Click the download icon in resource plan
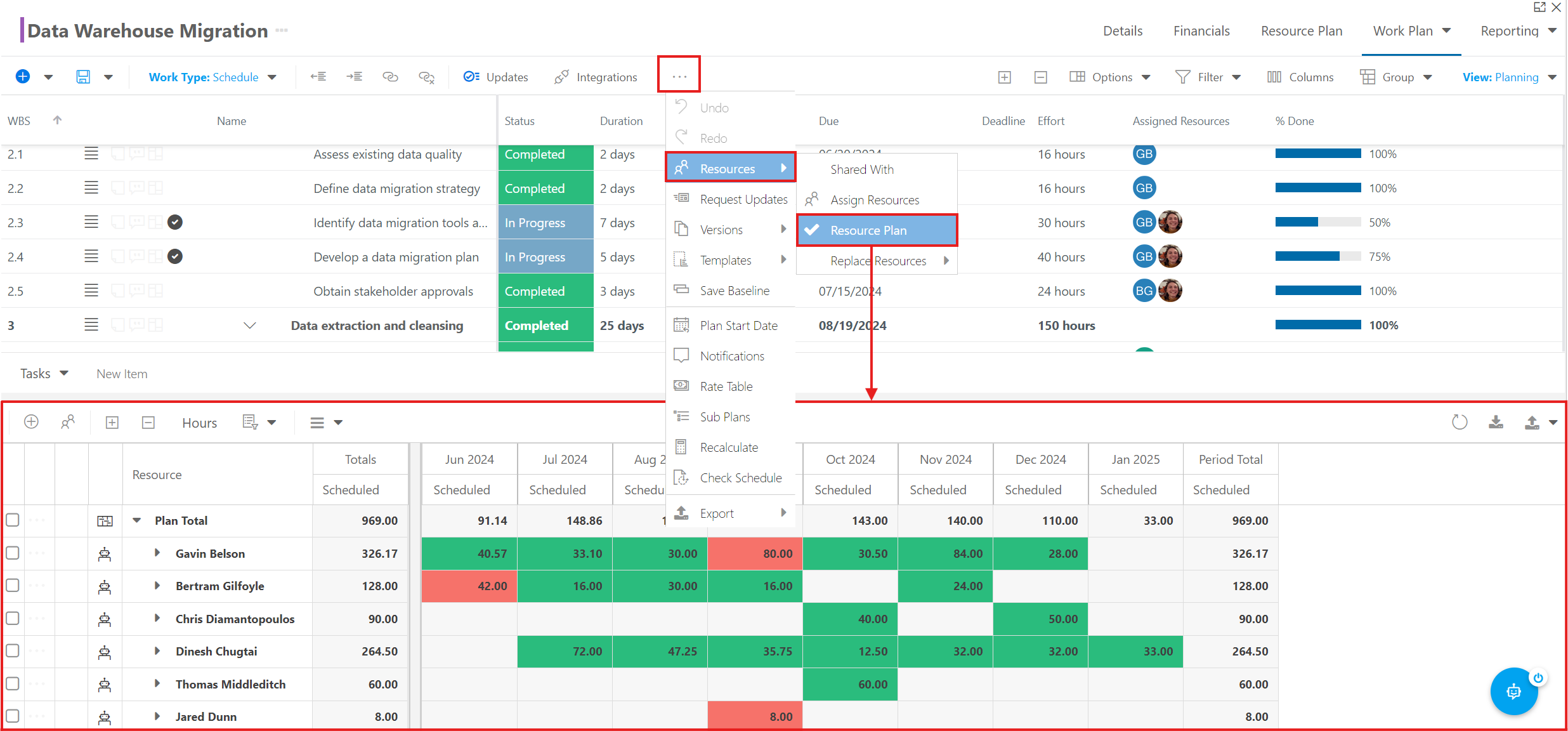 tap(1496, 422)
